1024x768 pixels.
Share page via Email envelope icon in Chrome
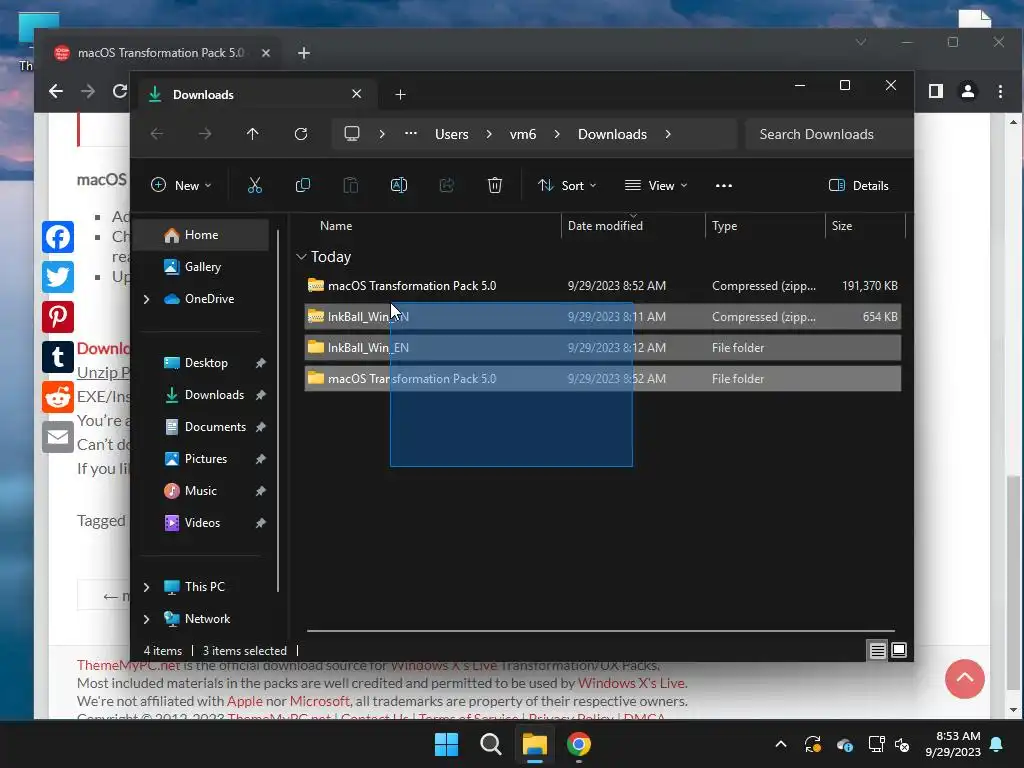tap(57, 437)
